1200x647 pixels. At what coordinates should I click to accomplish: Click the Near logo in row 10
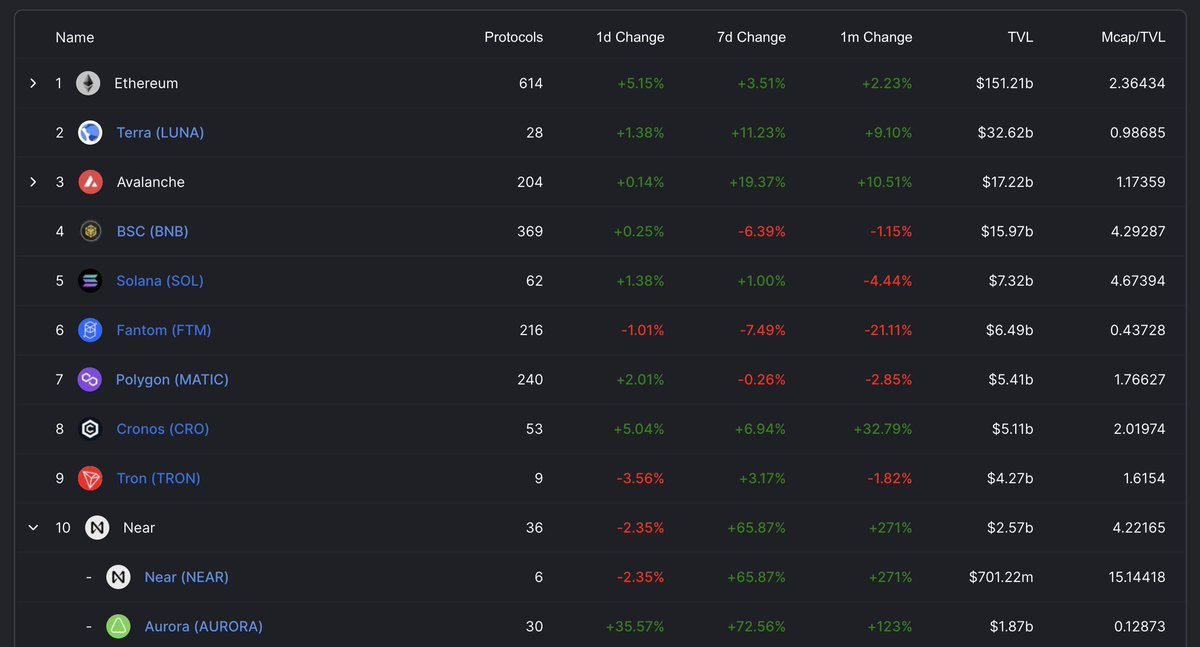tap(97, 527)
